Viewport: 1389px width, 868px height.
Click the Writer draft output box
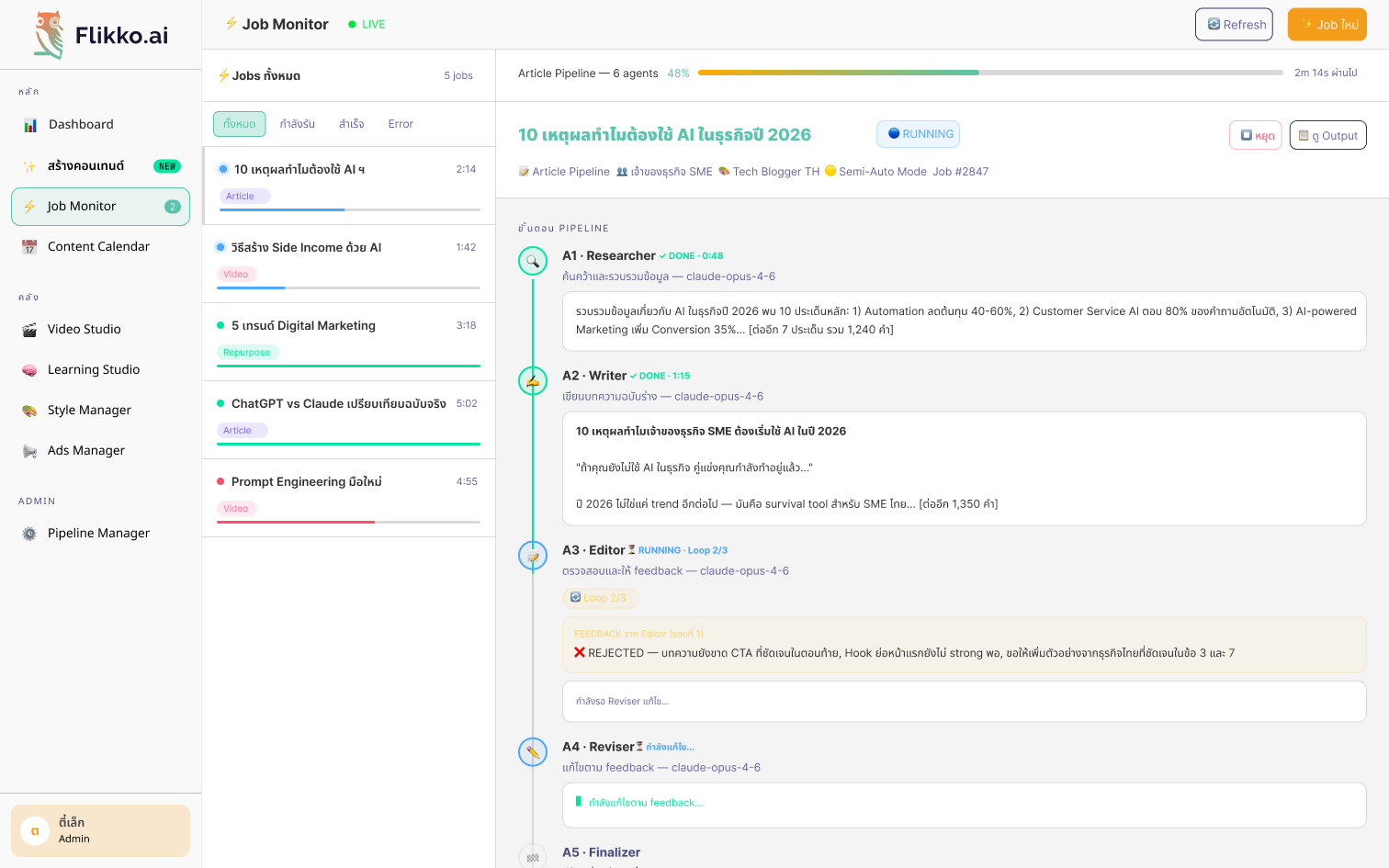coord(965,468)
